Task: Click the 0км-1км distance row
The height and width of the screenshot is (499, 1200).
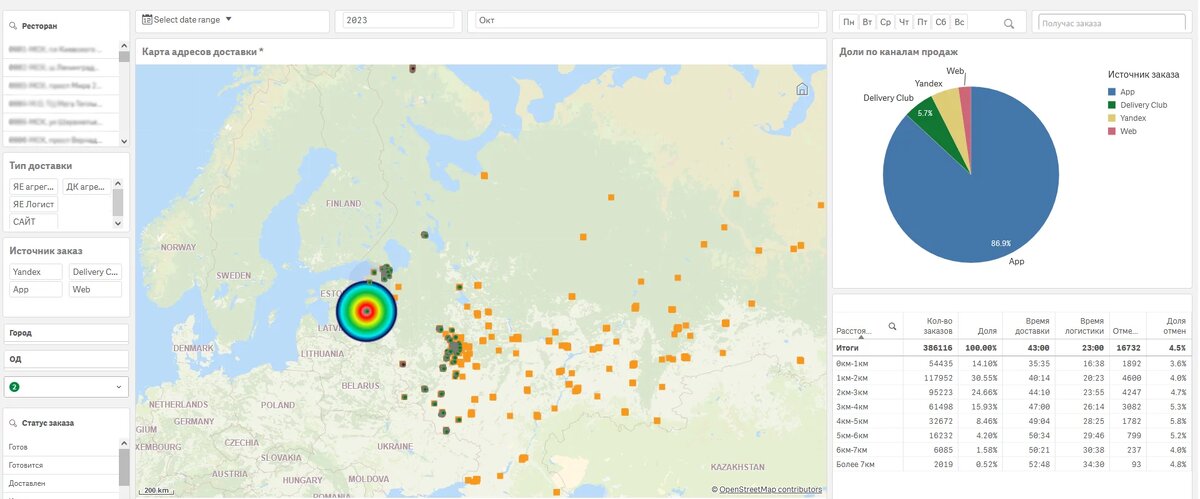Action: click(1012, 364)
